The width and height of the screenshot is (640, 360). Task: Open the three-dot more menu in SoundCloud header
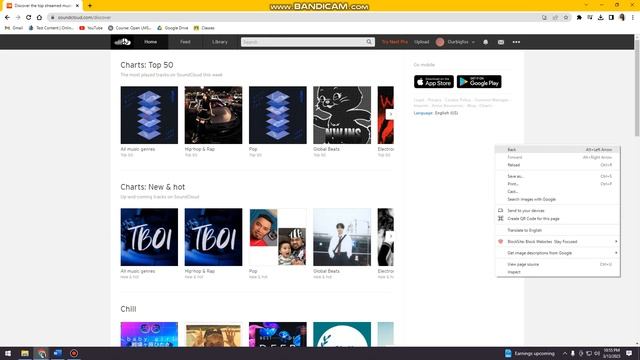pyautogui.click(x=516, y=42)
